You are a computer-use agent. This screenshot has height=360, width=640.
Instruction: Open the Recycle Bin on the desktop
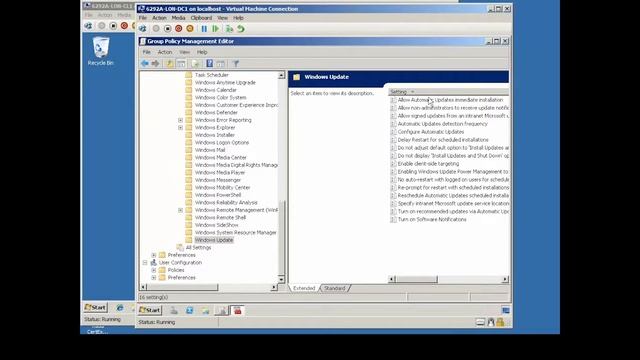tap(100, 51)
